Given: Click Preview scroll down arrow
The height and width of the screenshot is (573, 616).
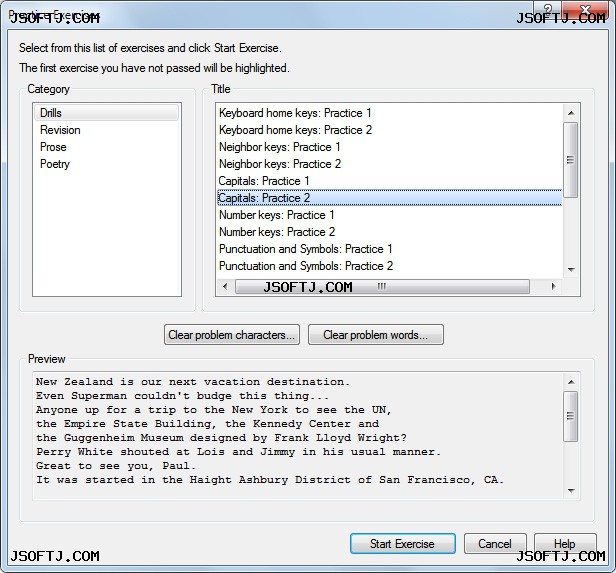Looking at the screenshot, I should point(571,491).
